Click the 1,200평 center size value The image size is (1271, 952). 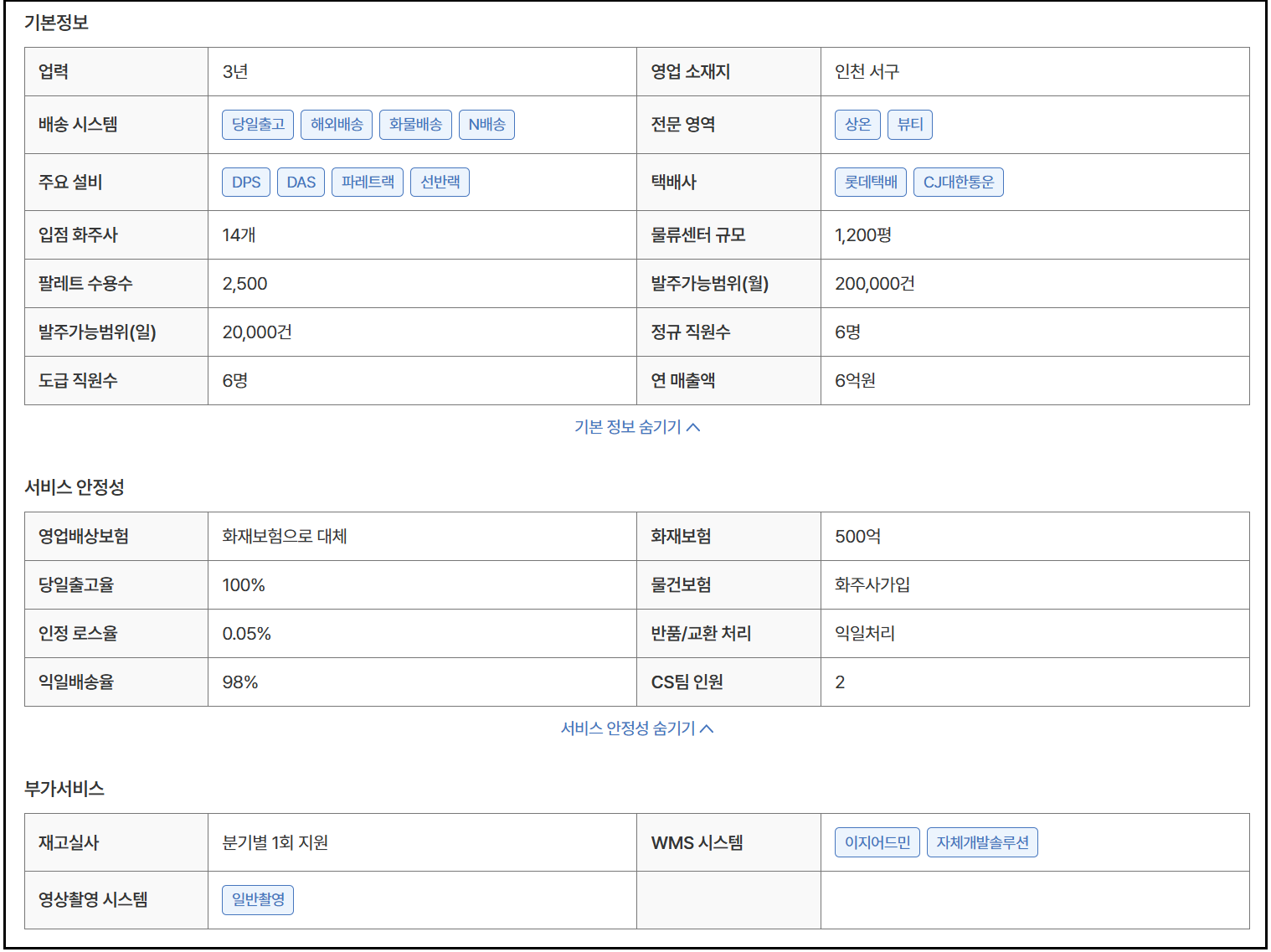click(x=863, y=235)
